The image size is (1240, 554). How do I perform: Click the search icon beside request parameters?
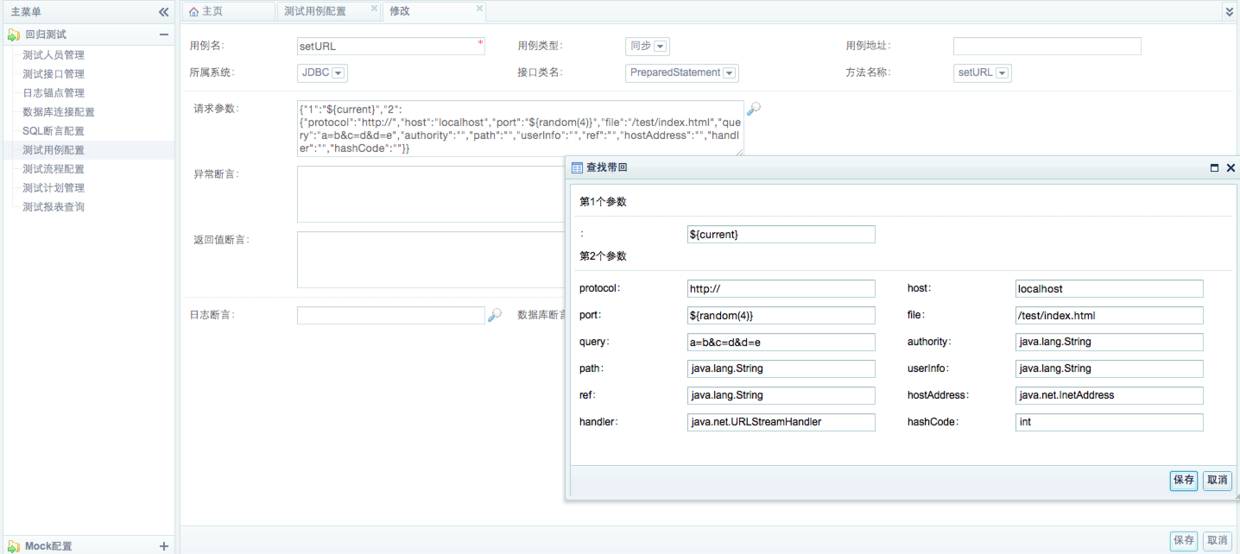coord(754,109)
